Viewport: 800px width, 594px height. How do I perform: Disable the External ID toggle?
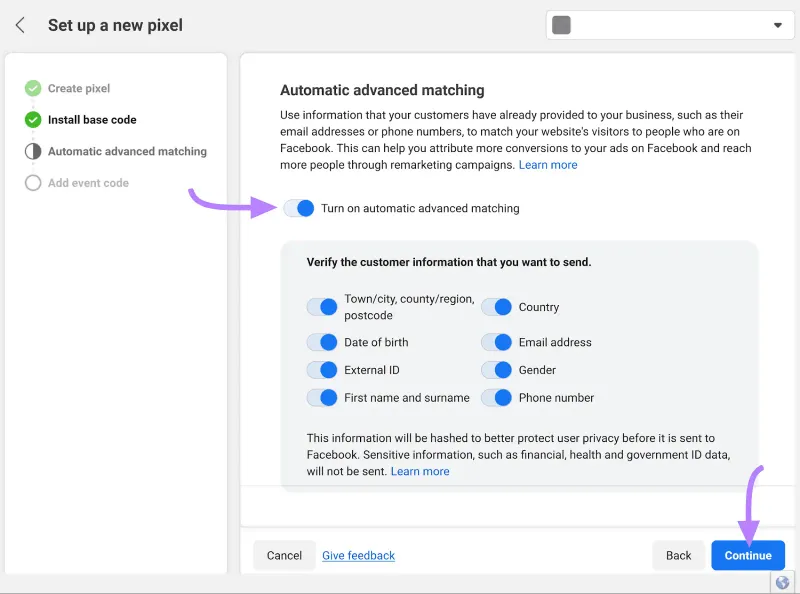(x=322, y=369)
